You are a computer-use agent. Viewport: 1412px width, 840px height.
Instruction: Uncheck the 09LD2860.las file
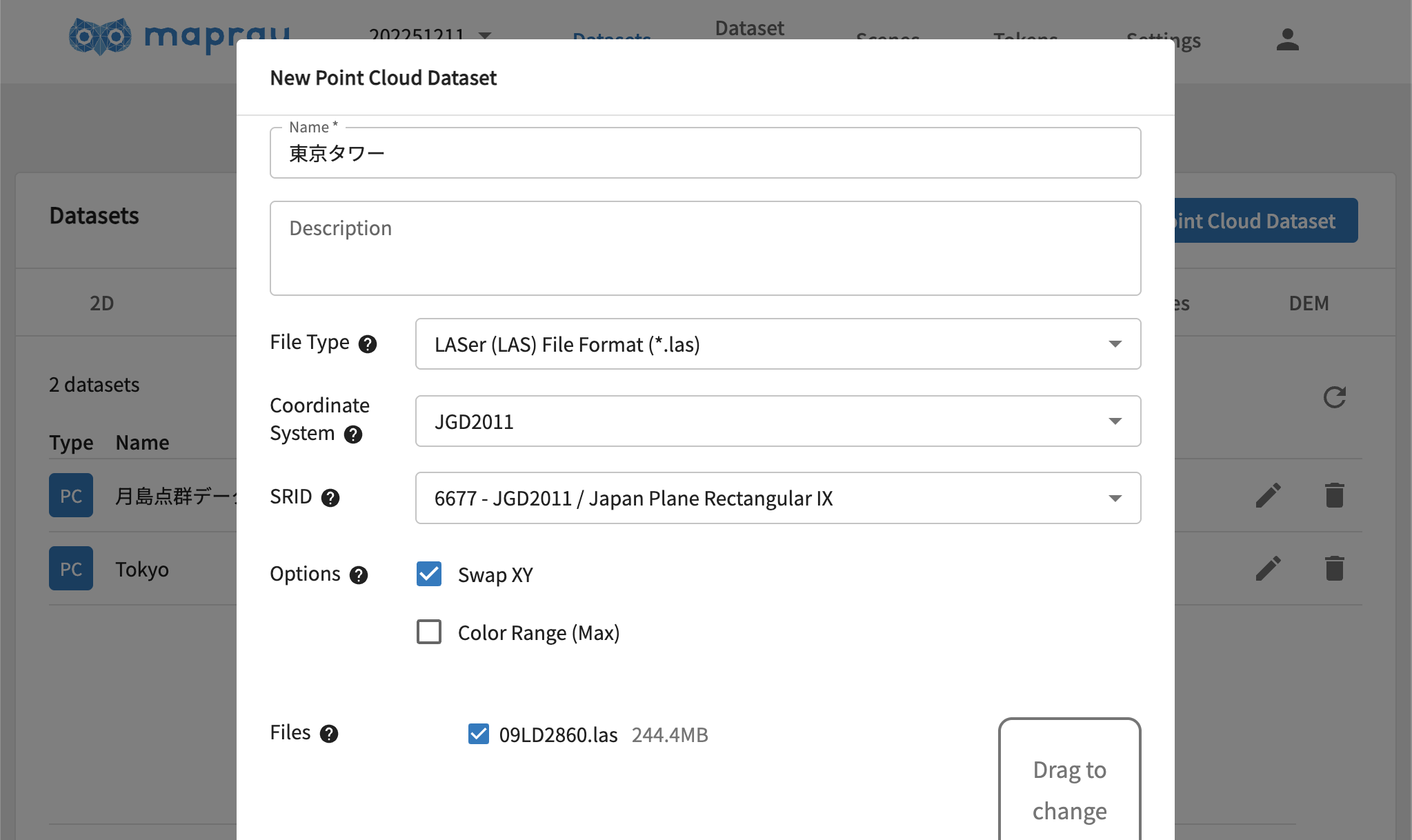tap(479, 734)
